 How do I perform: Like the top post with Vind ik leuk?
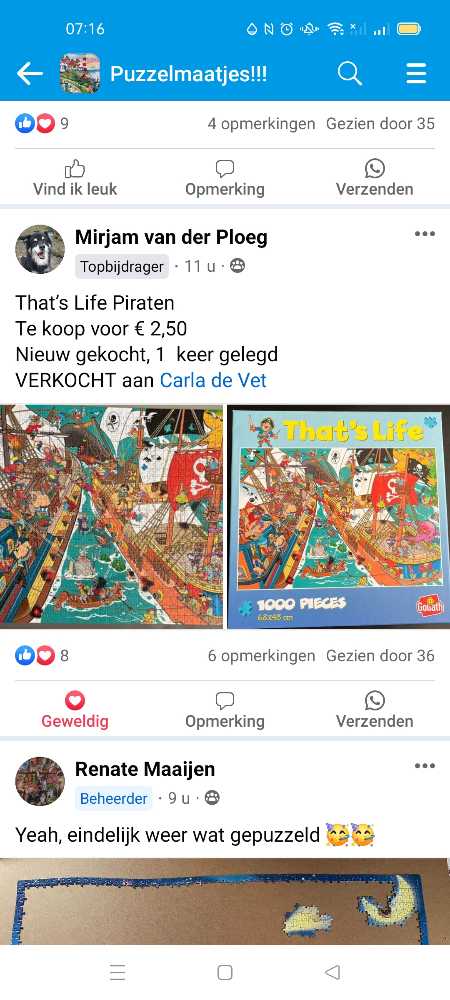click(75, 178)
